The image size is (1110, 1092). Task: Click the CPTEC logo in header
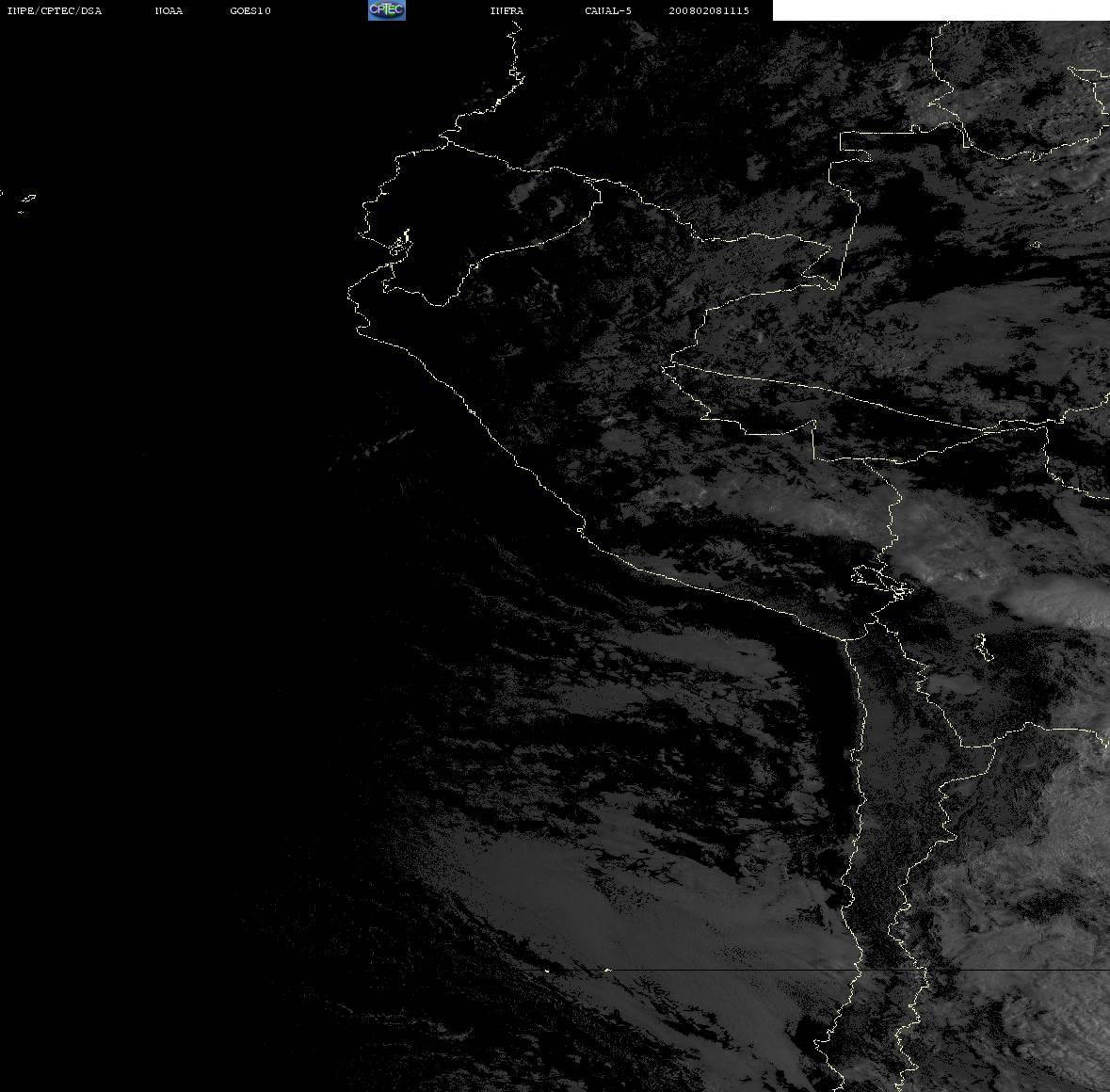pos(387,10)
